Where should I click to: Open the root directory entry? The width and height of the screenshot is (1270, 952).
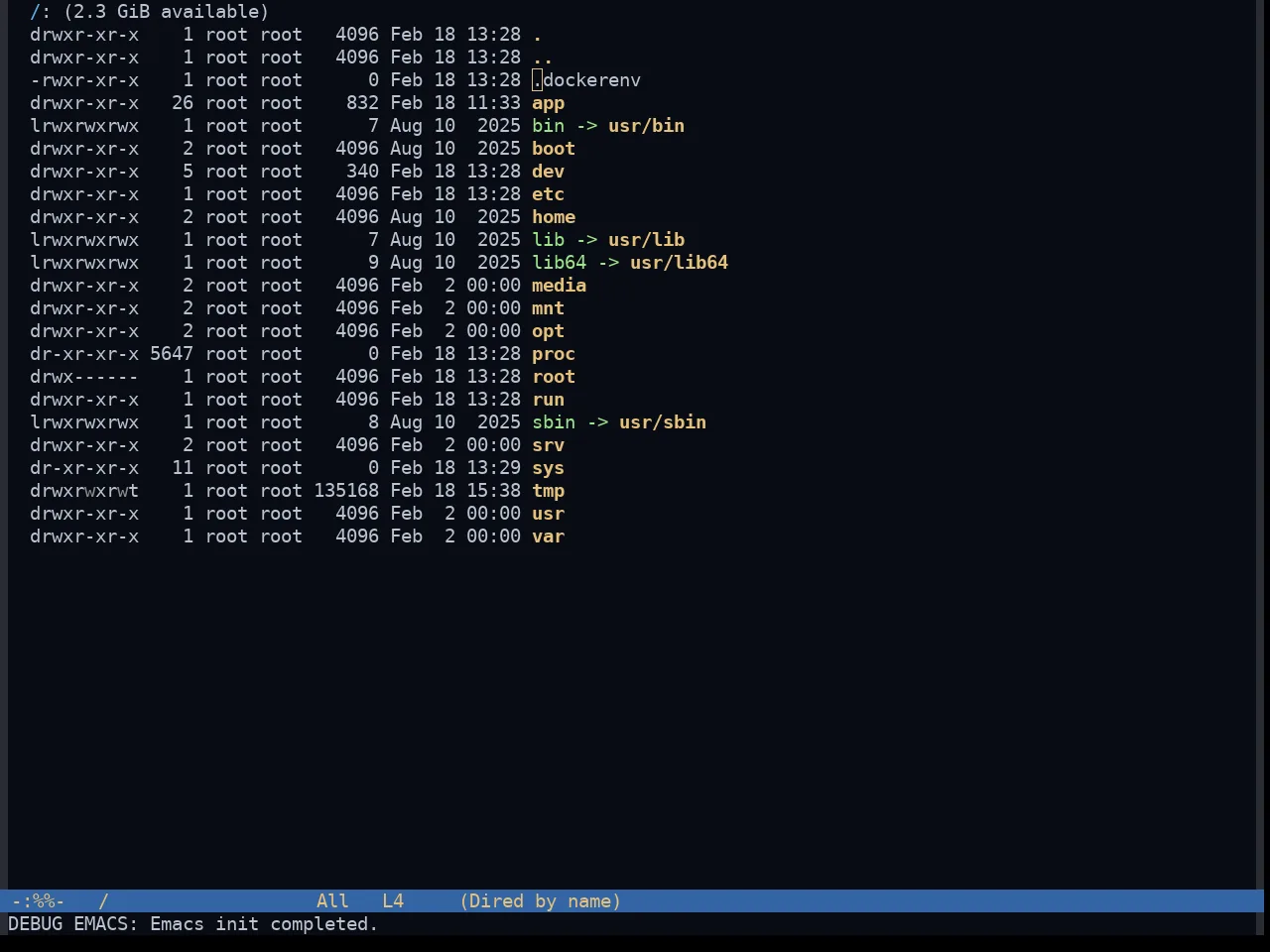click(x=554, y=377)
